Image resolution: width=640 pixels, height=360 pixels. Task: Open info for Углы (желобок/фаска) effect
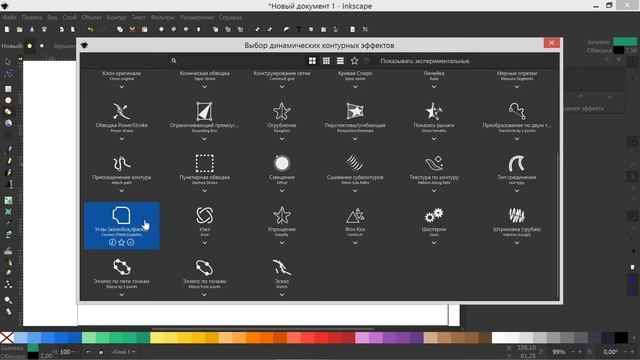[112, 242]
